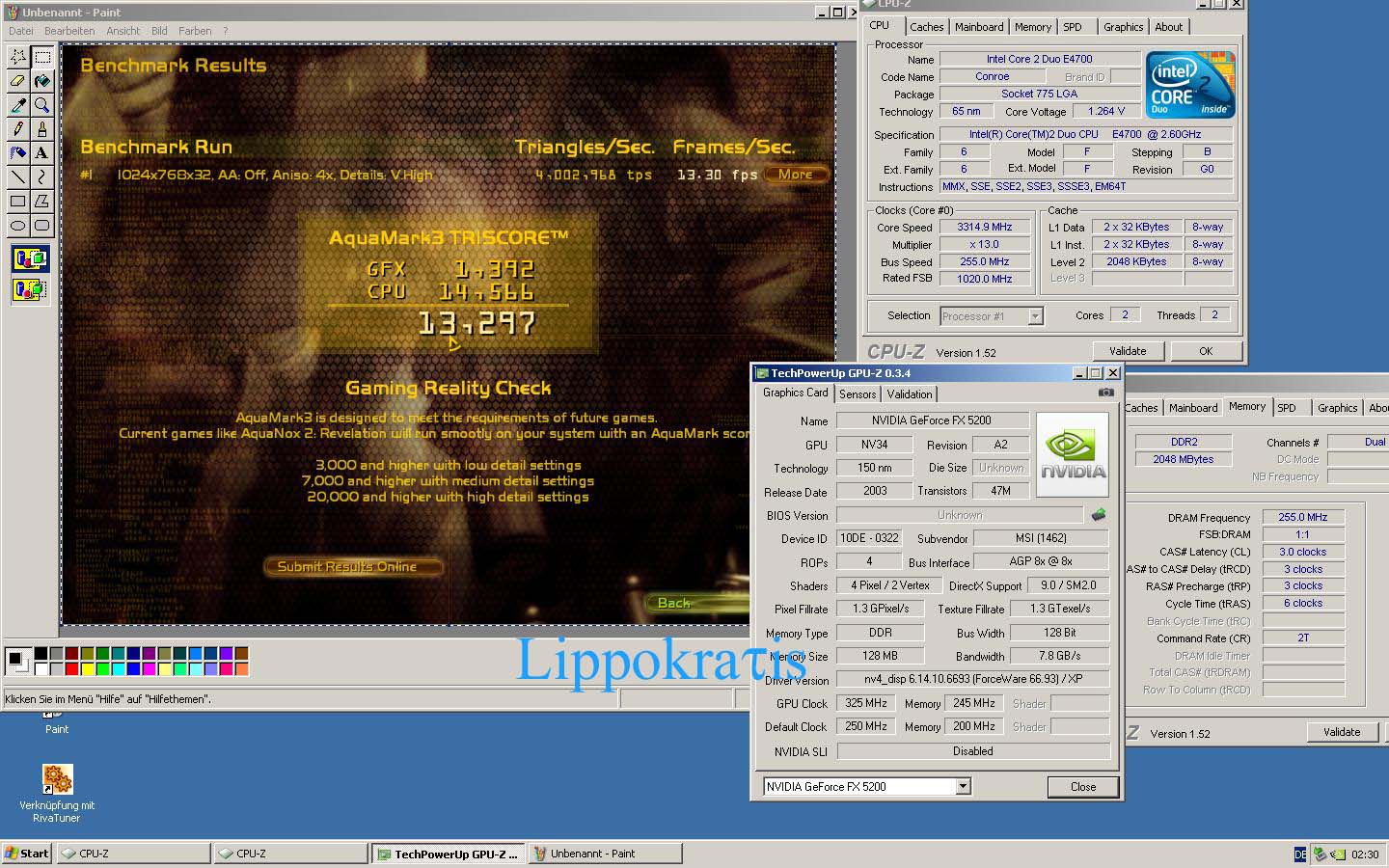The image size is (1389, 868).
Task: Switch to Unbenannt - Paint taskbar button
Action: (606, 854)
